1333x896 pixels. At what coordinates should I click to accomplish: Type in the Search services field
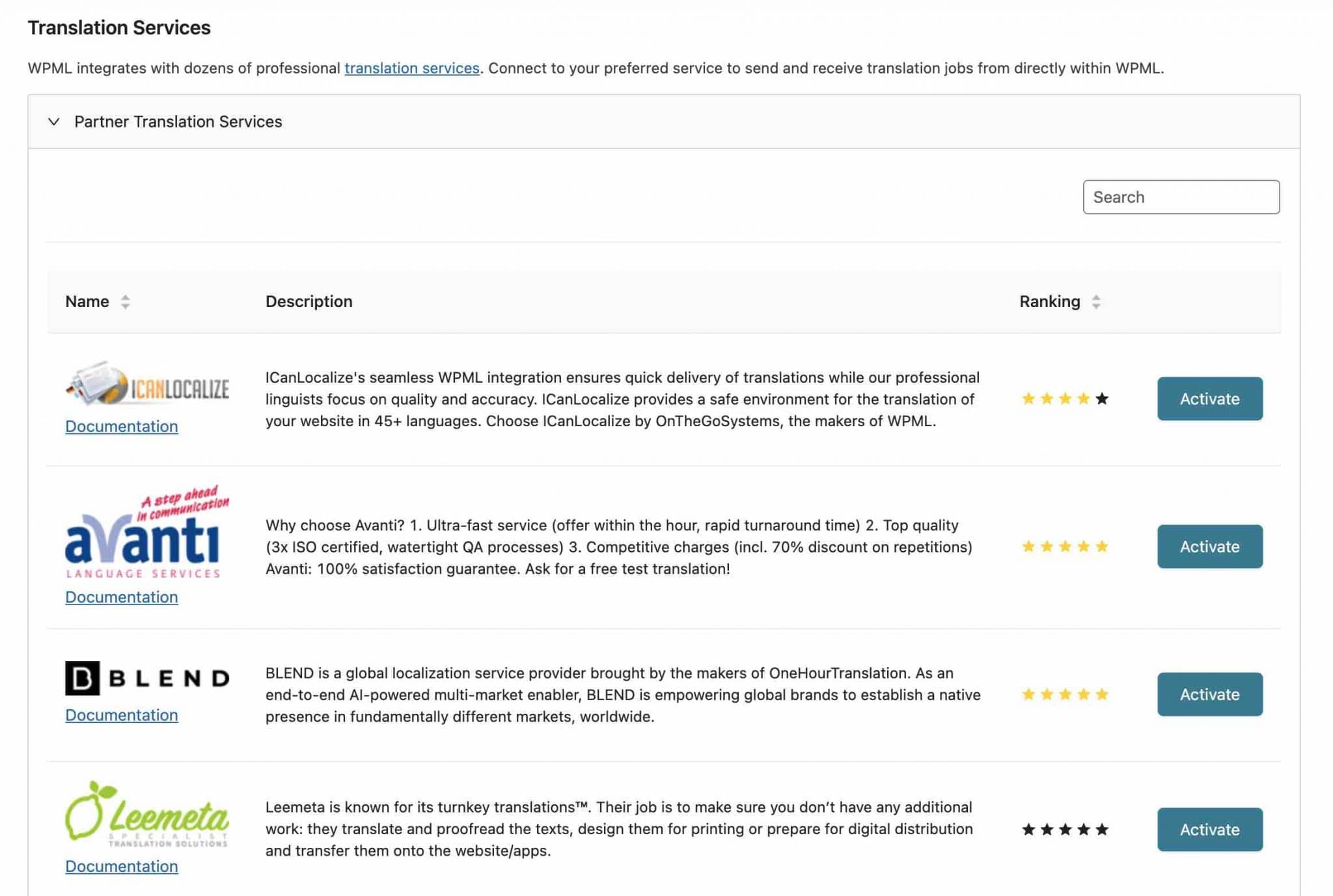pyautogui.click(x=1181, y=197)
